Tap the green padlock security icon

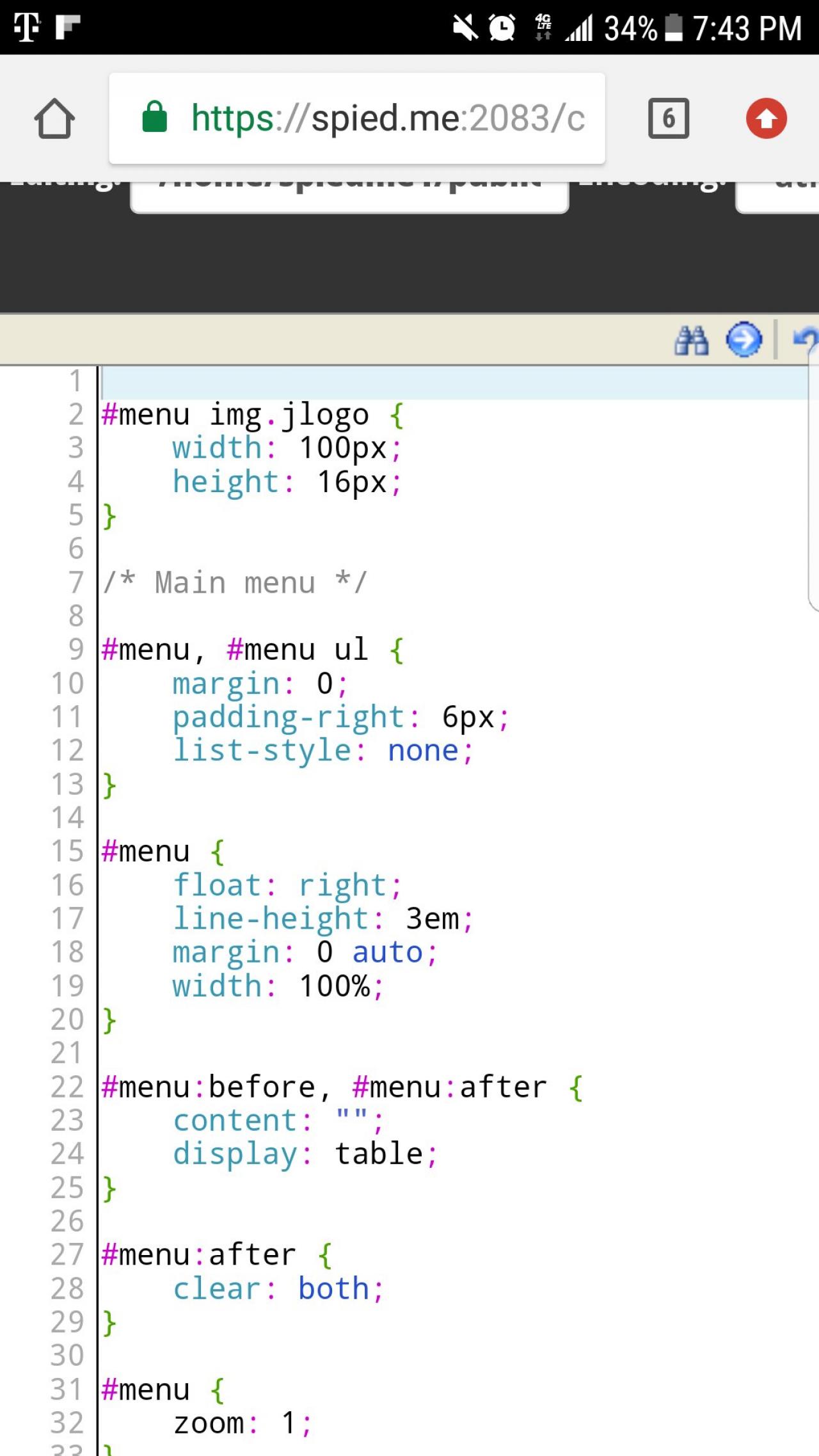[154, 118]
